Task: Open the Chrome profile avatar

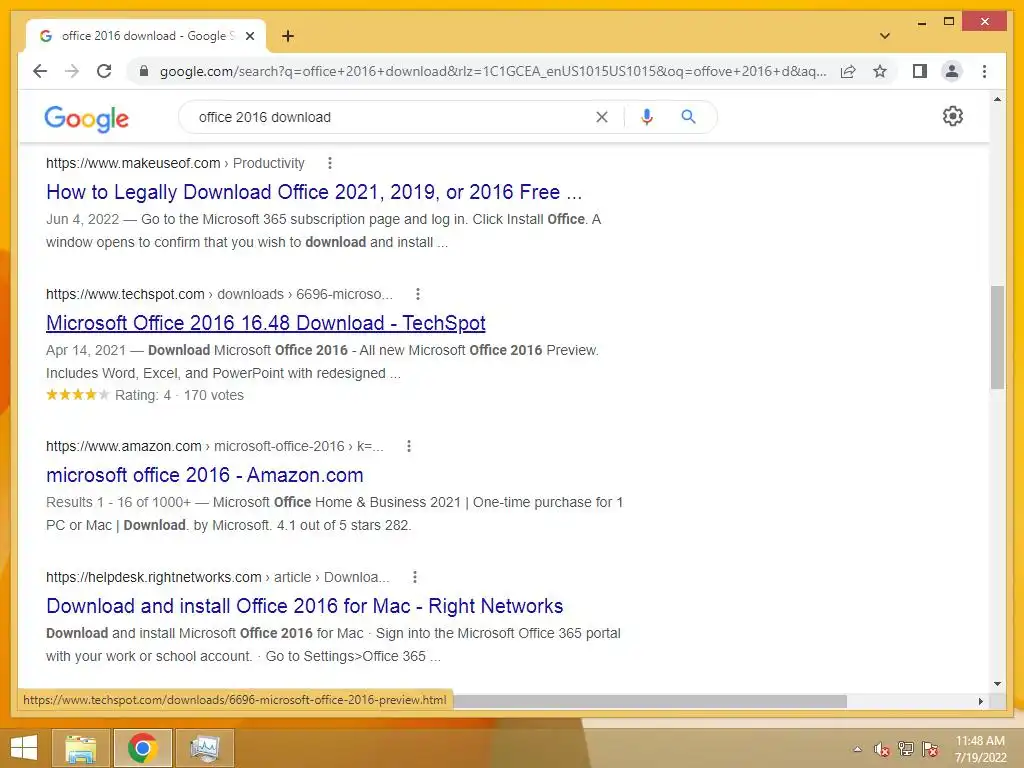Action: 952,71
